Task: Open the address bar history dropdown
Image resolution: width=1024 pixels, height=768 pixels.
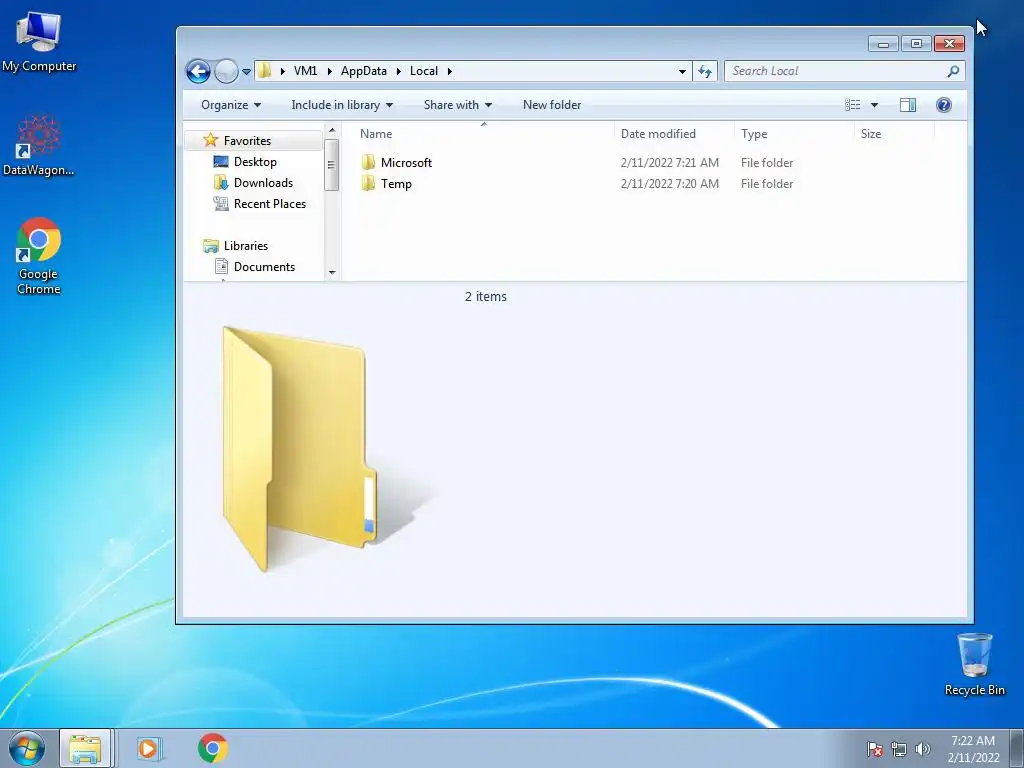Action: pos(682,71)
